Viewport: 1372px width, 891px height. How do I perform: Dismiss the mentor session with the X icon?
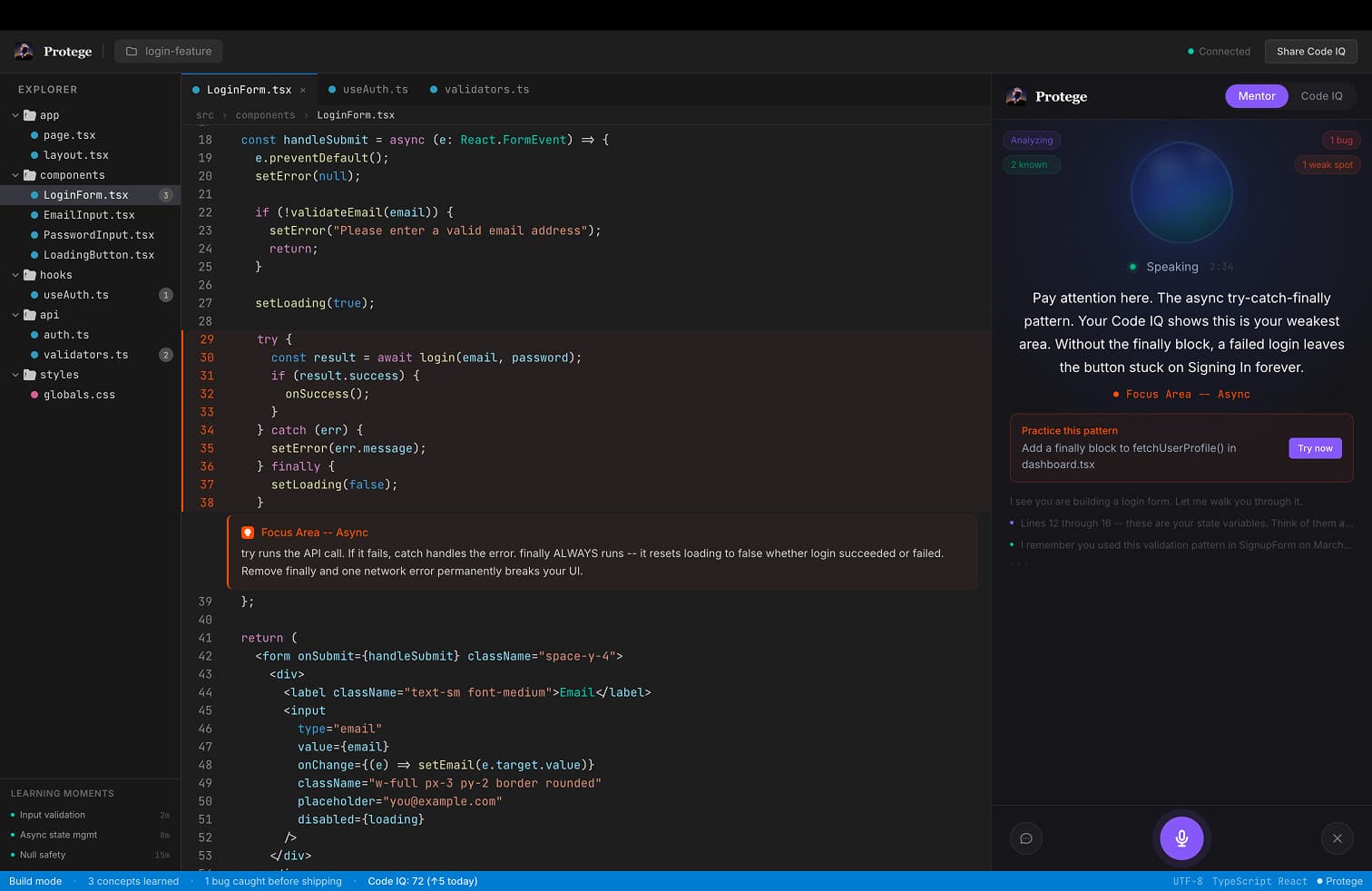pyautogui.click(x=1337, y=837)
